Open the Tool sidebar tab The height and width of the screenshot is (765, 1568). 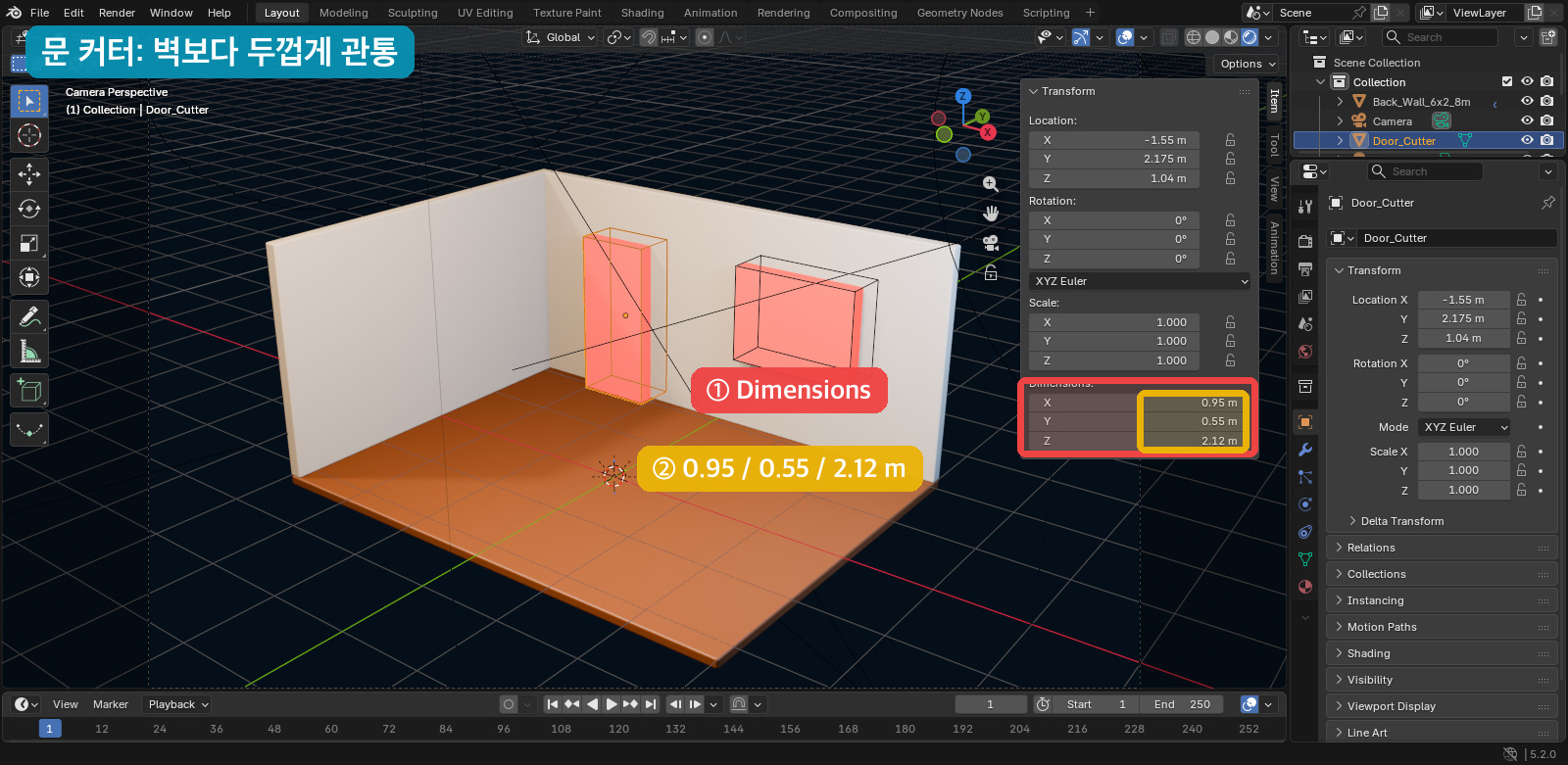[x=1274, y=145]
